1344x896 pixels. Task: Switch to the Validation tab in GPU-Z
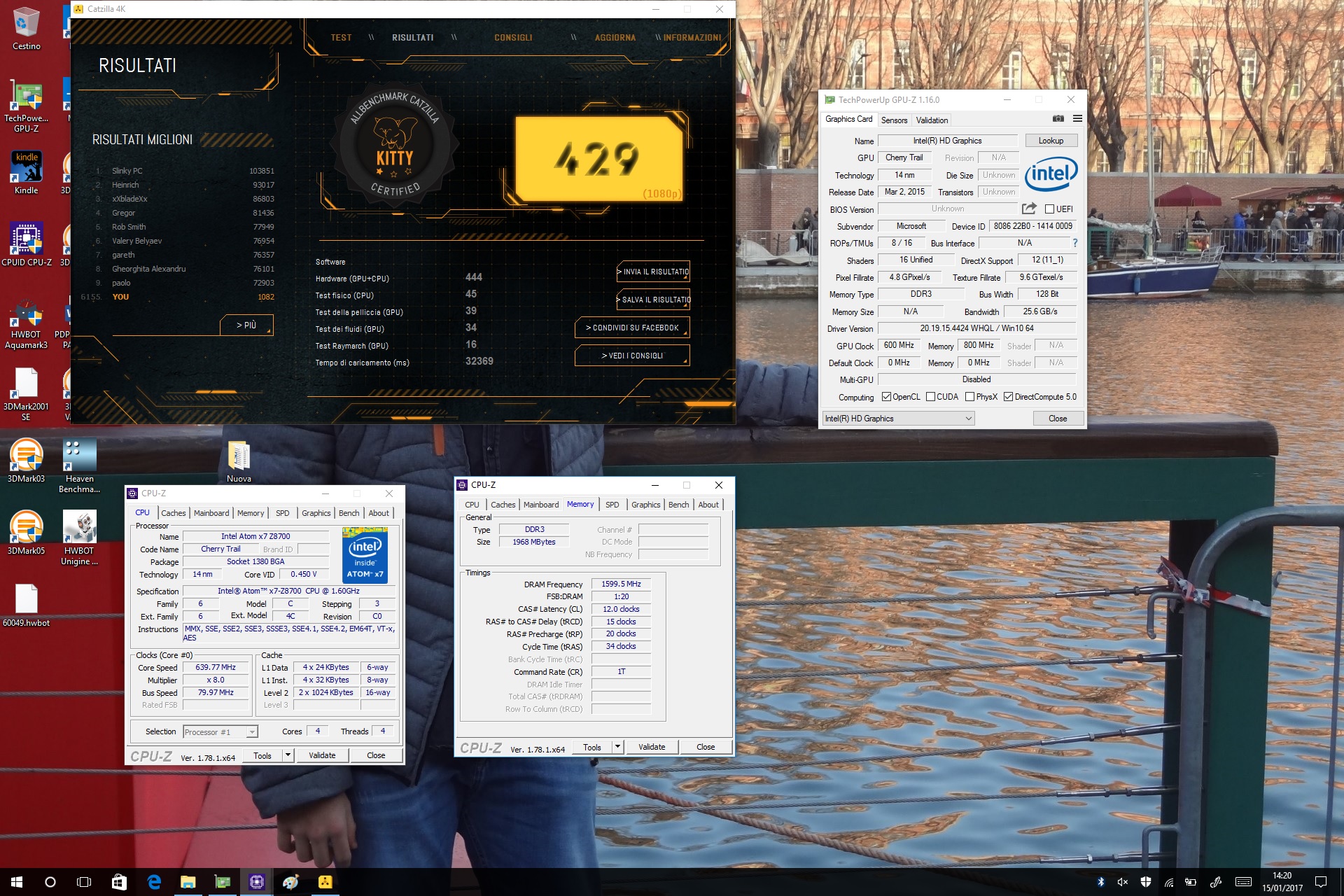pyautogui.click(x=932, y=120)
